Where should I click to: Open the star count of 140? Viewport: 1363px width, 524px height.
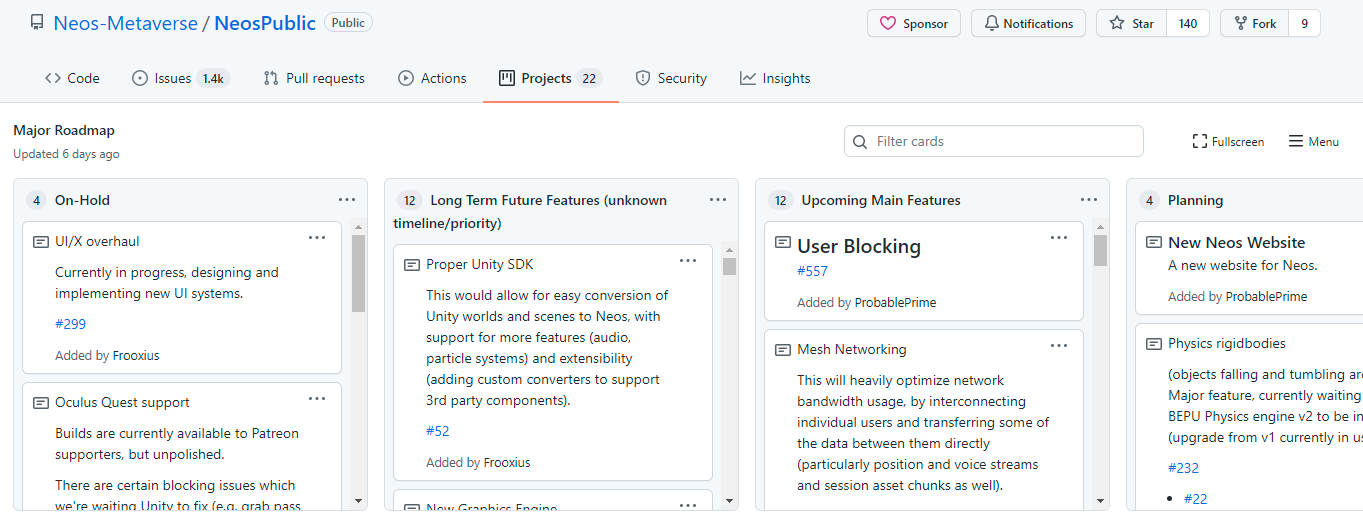[1188, 23]
